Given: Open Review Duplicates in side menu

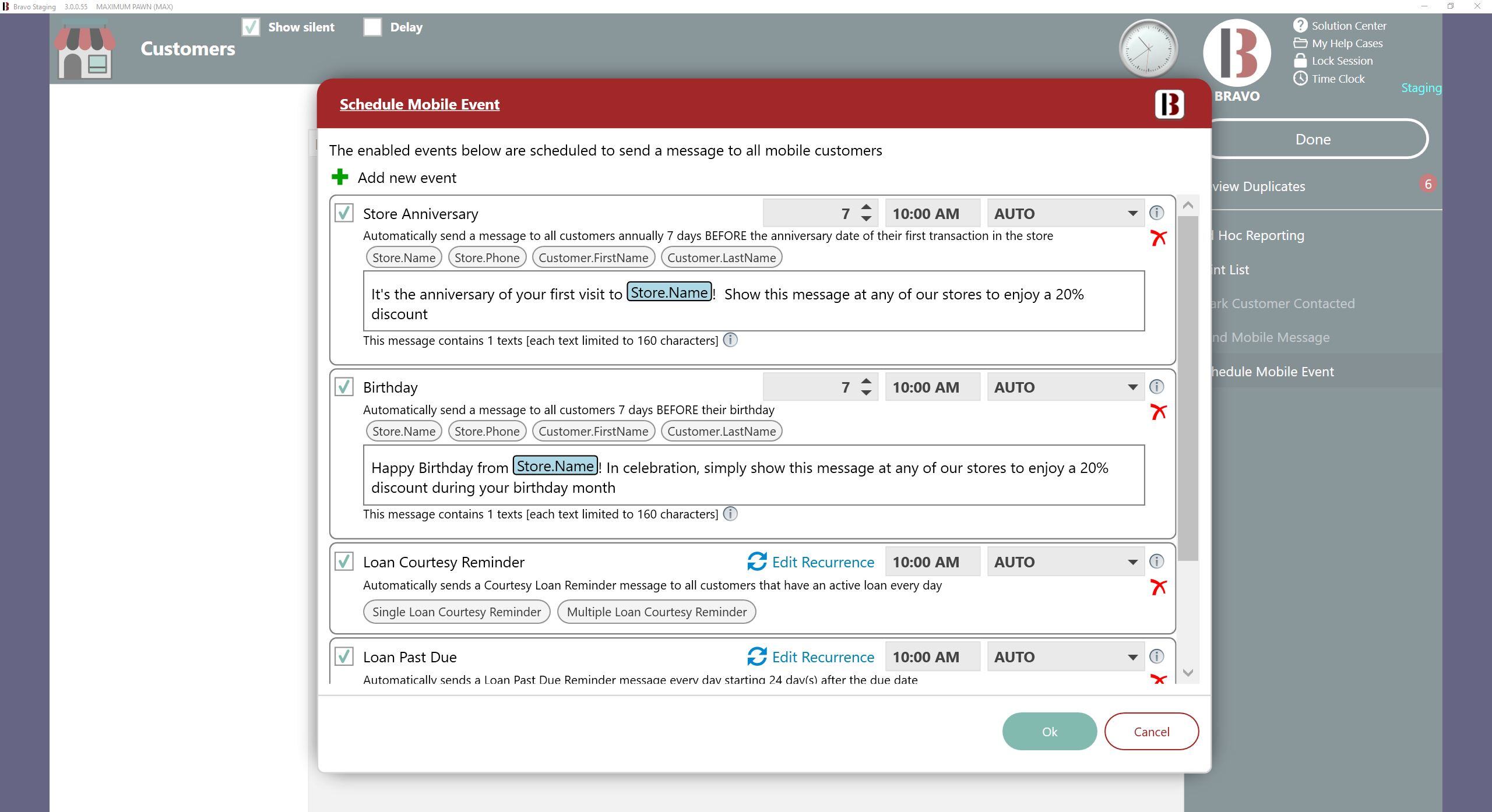Looking at the screenshot, I should pos(1259,186).
